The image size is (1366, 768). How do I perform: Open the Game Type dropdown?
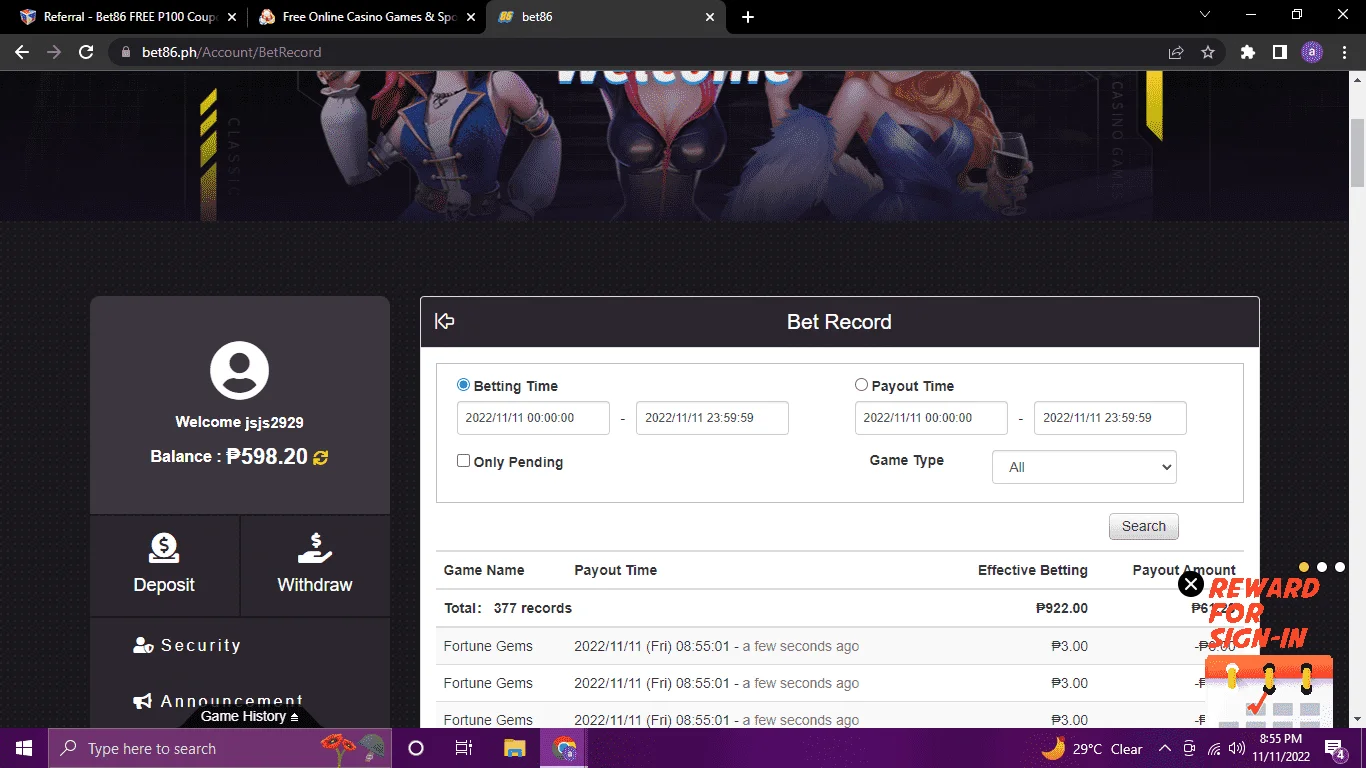pyautogui.click(x=1084, y=467)
